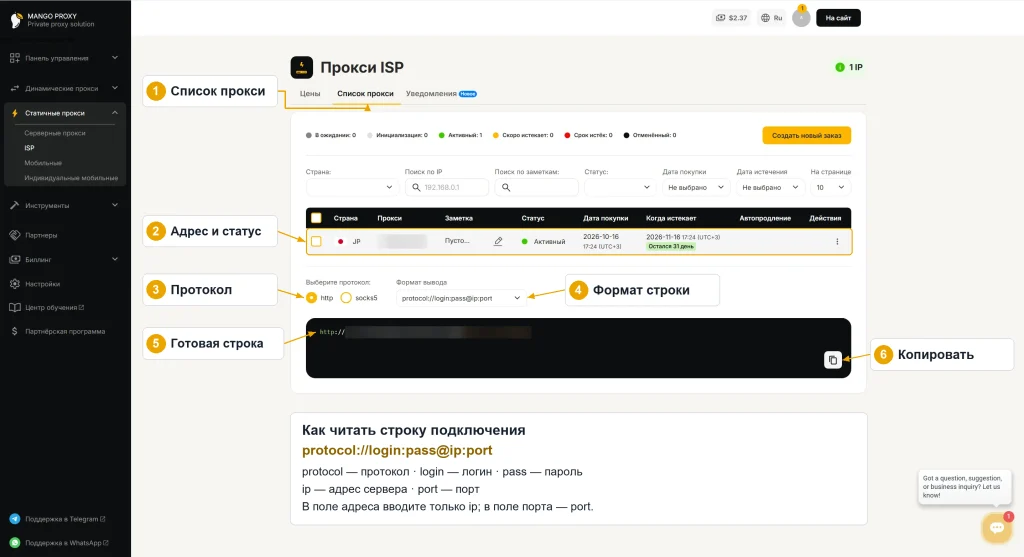Select the socks5 protocol radio button
1024x557 pixels.
pyautogui.click(x=346, y=298)
